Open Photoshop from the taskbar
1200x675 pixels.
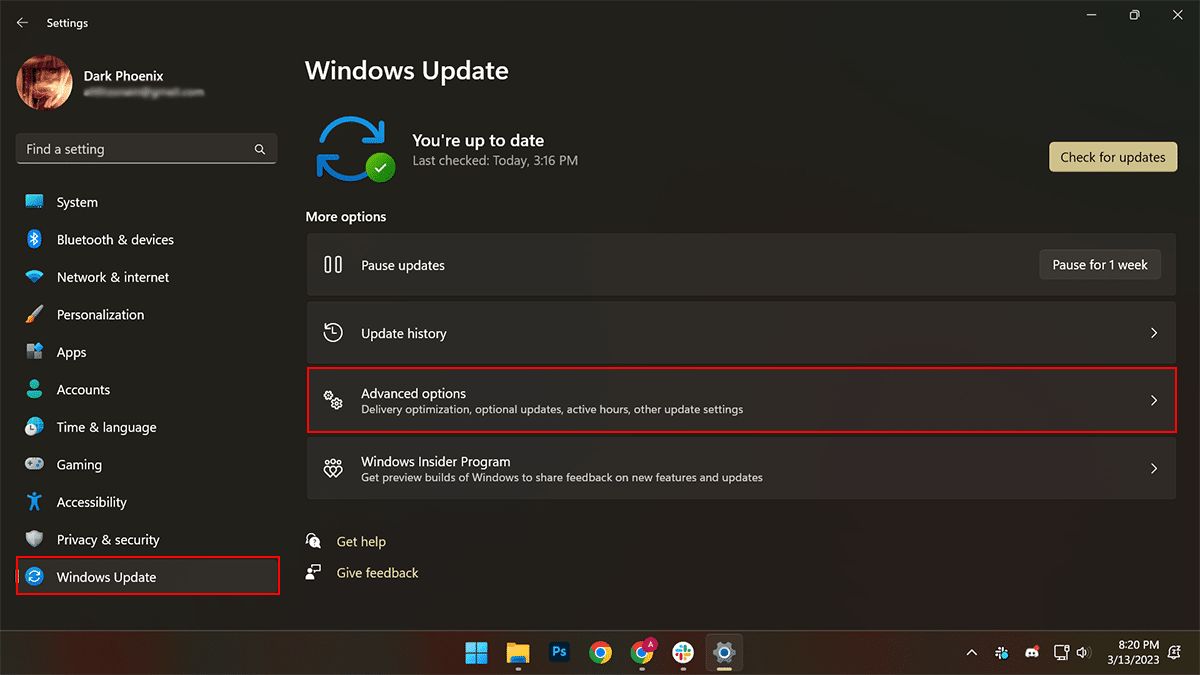[x=559, y=652]
